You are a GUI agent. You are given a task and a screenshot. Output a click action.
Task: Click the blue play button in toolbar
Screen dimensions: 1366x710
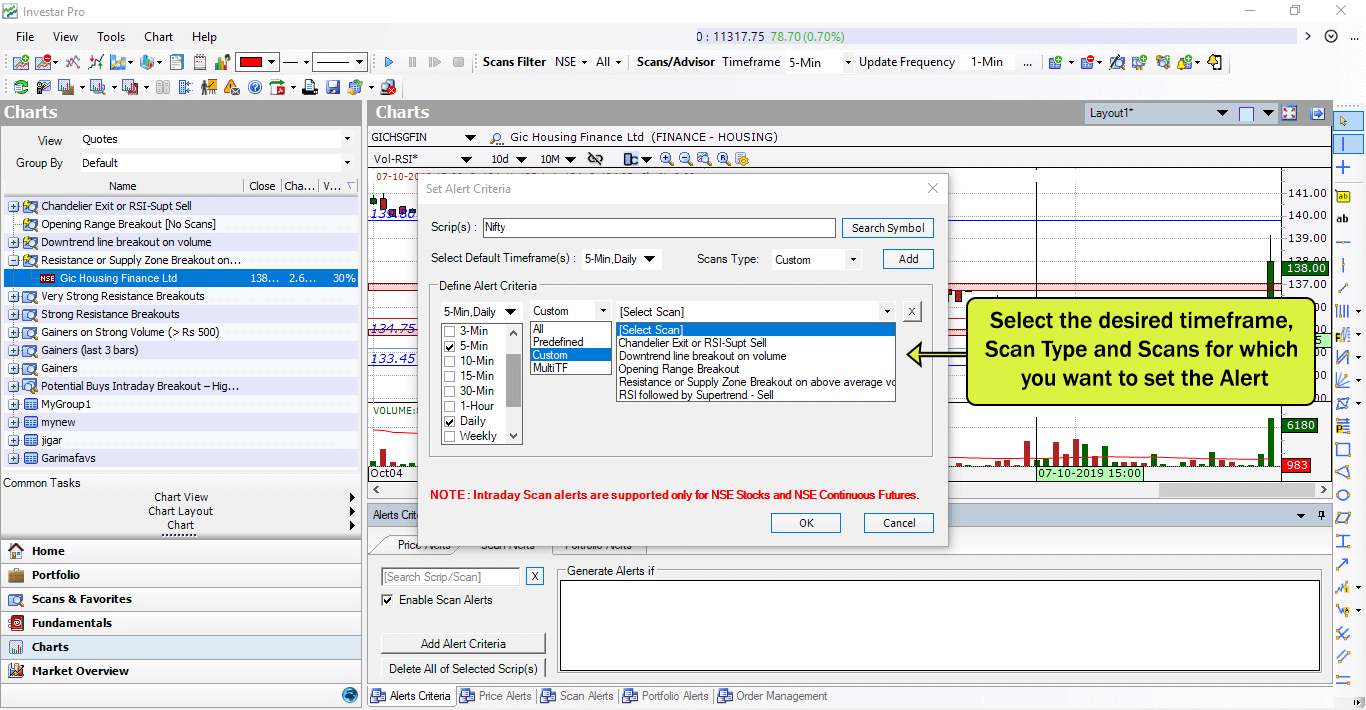389,62
